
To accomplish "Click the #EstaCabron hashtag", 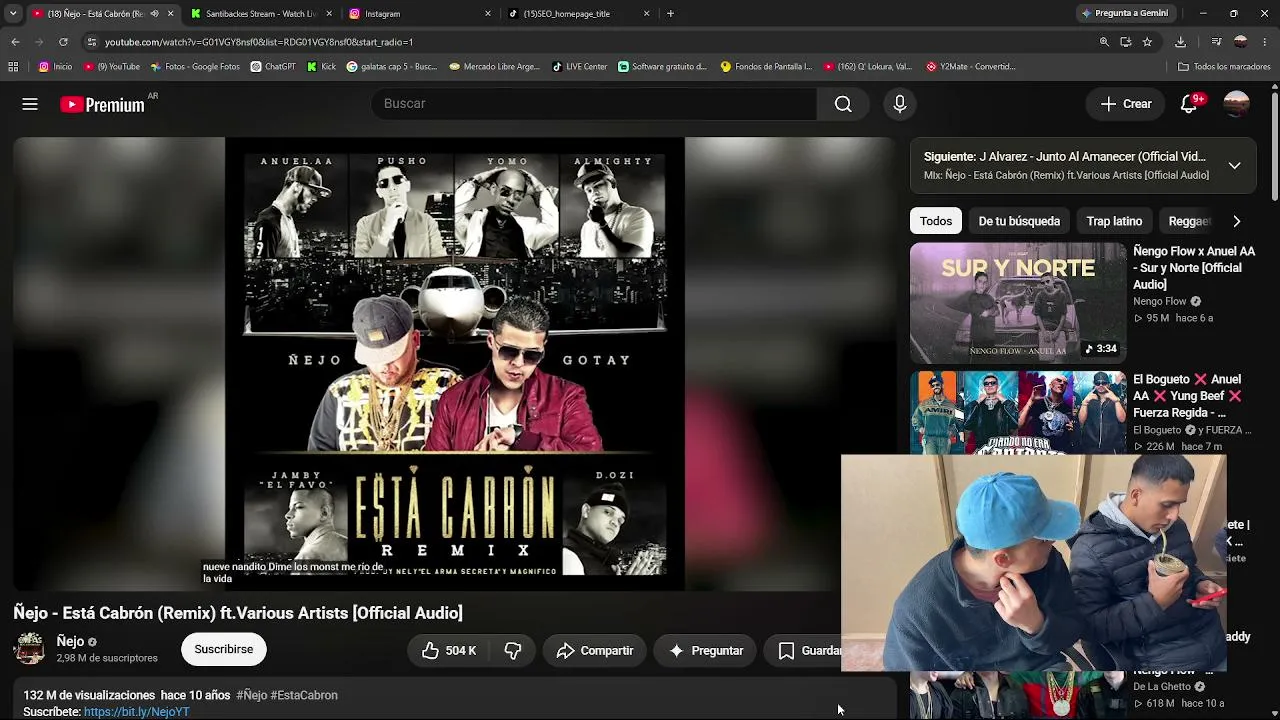I will pos(304,695).
